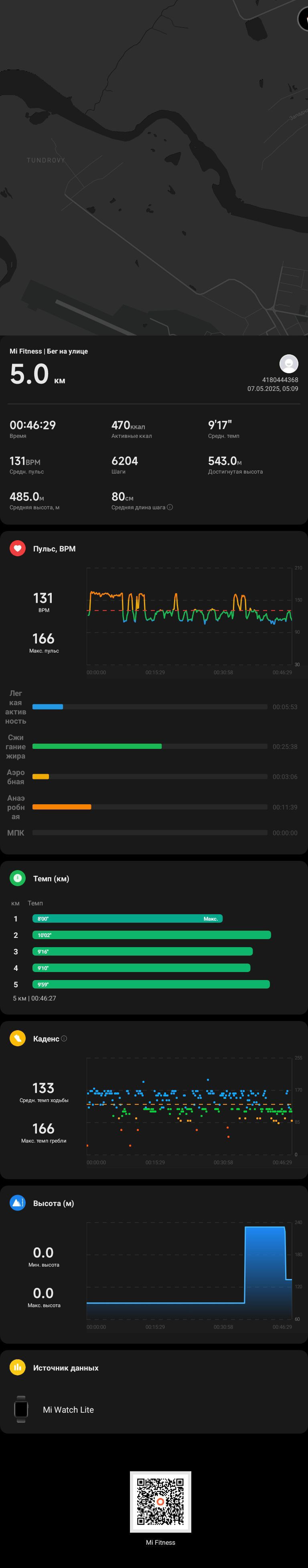Click the fat burning zone green bar
The height and width of the screenshot is (1568, 308).
point(97,746)
